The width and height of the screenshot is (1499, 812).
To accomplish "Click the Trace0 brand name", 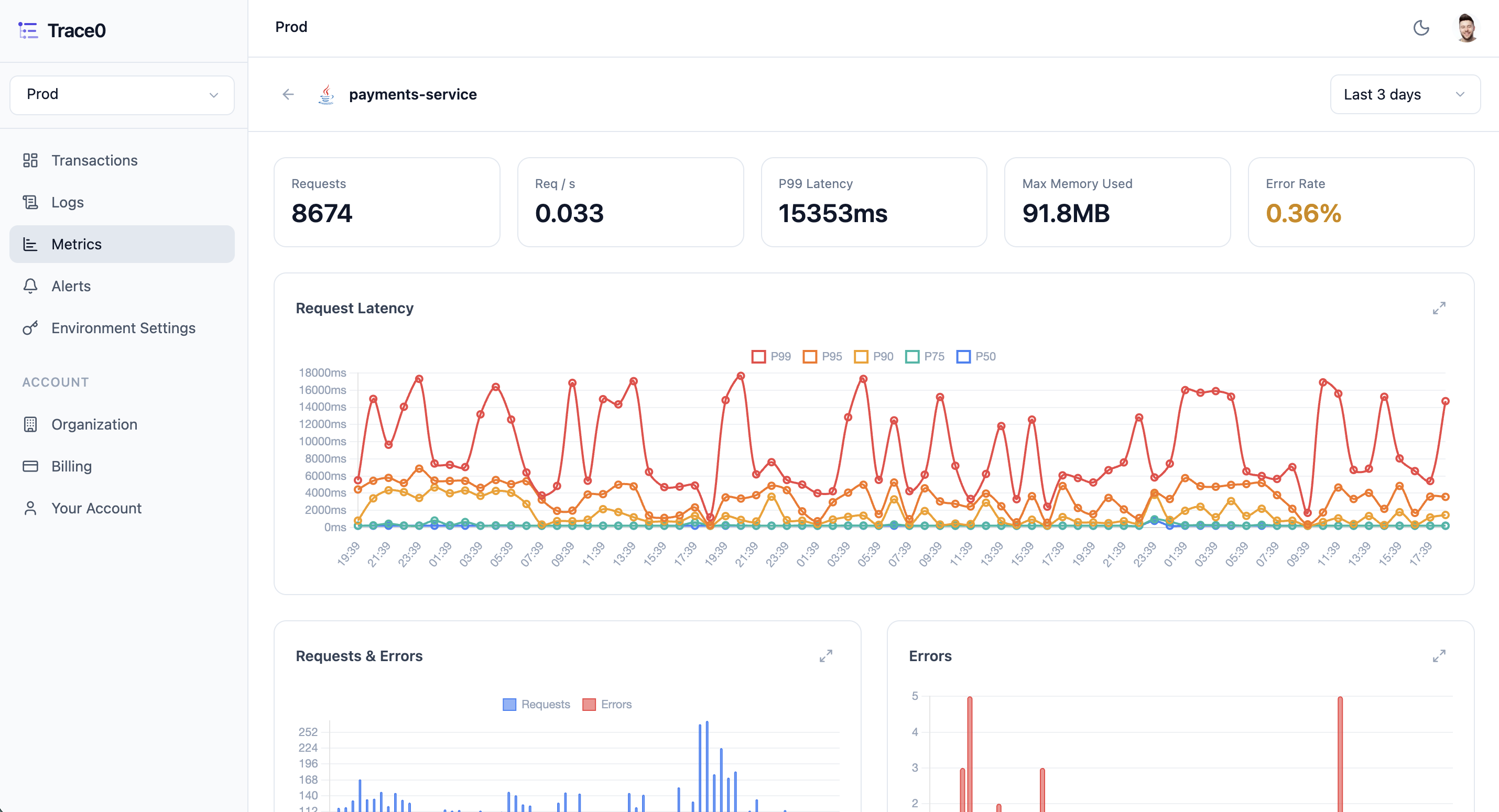I will (x=76, y=30).
